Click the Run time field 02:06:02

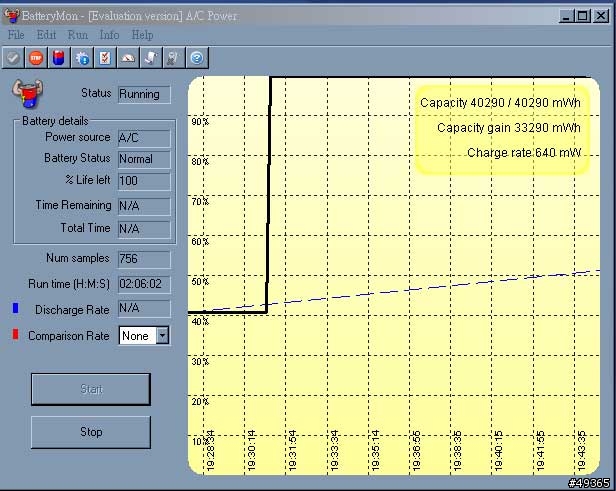pos(144,284)
